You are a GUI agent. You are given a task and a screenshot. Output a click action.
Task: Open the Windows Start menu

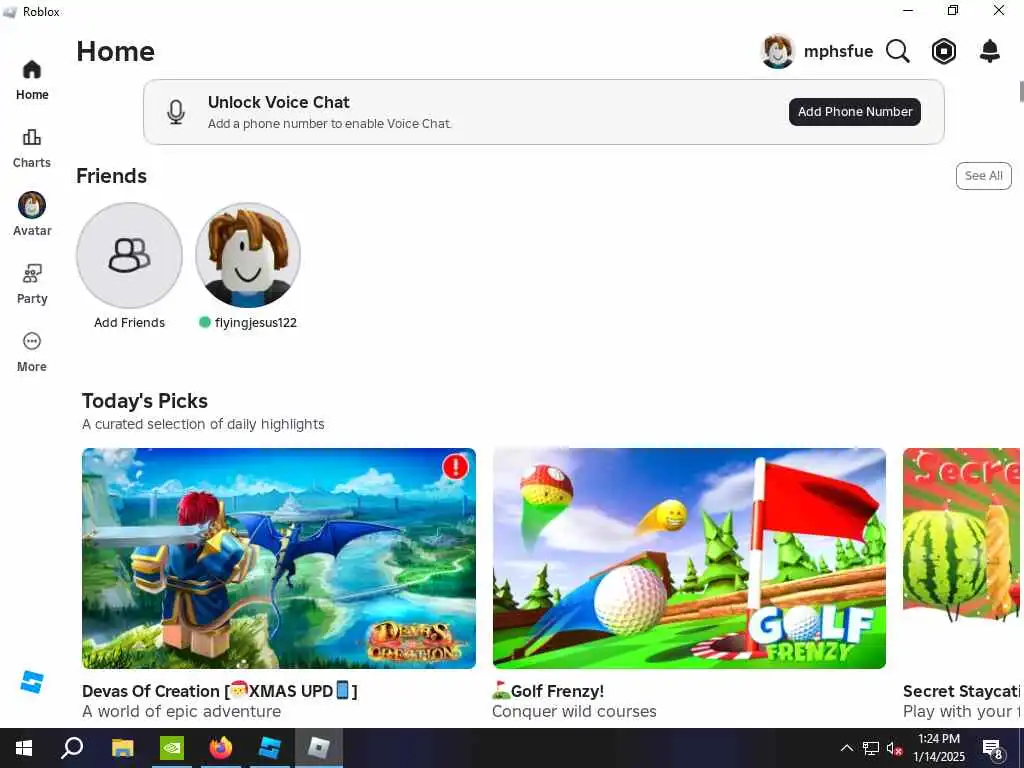pos(24,748)
